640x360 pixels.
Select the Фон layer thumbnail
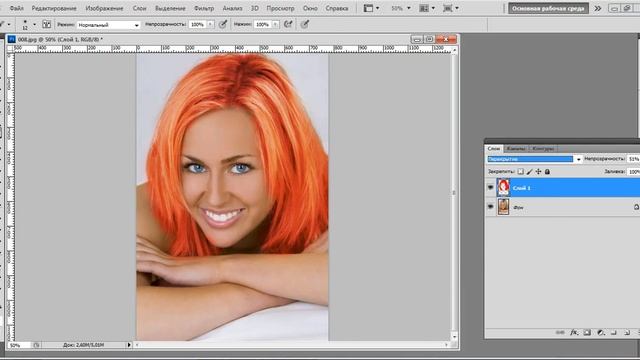[x=503, y=207]
